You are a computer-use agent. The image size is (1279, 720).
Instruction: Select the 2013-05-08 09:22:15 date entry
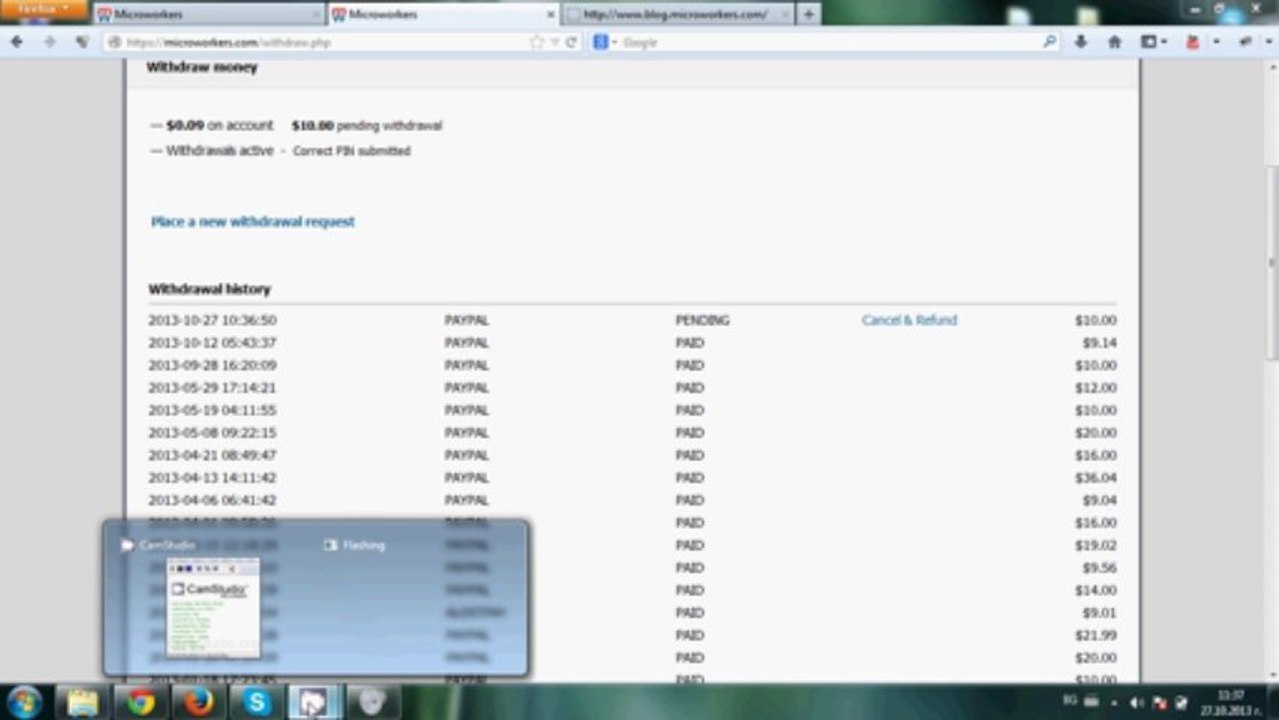click(x=212, y=433)
